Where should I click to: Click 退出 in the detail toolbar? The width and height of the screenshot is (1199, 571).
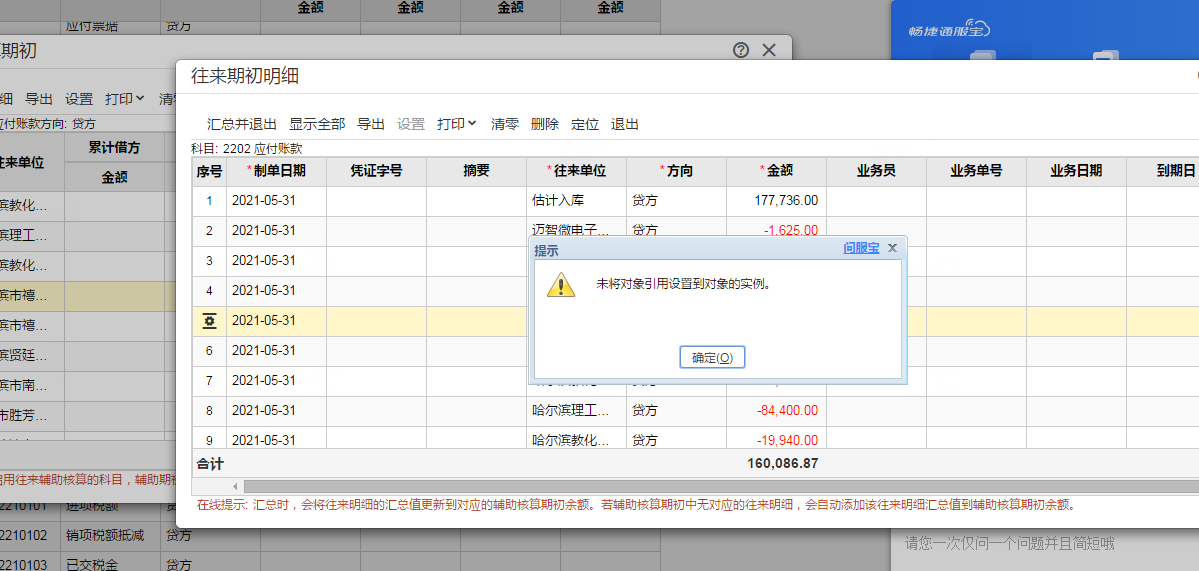[625, 124]
